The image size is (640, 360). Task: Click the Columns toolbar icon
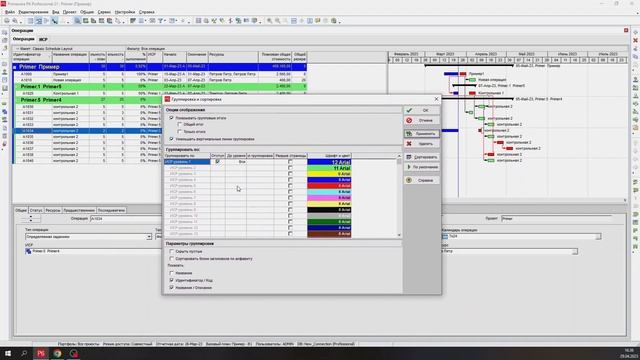tap(141, 21)
